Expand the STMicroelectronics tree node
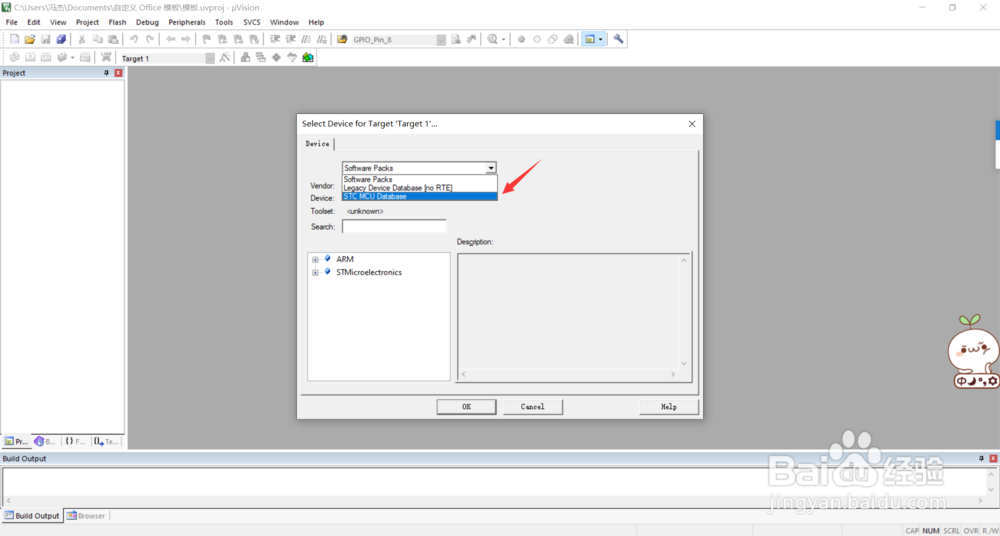The width and height of the screenshot is (1000, 536). (315, 272)
